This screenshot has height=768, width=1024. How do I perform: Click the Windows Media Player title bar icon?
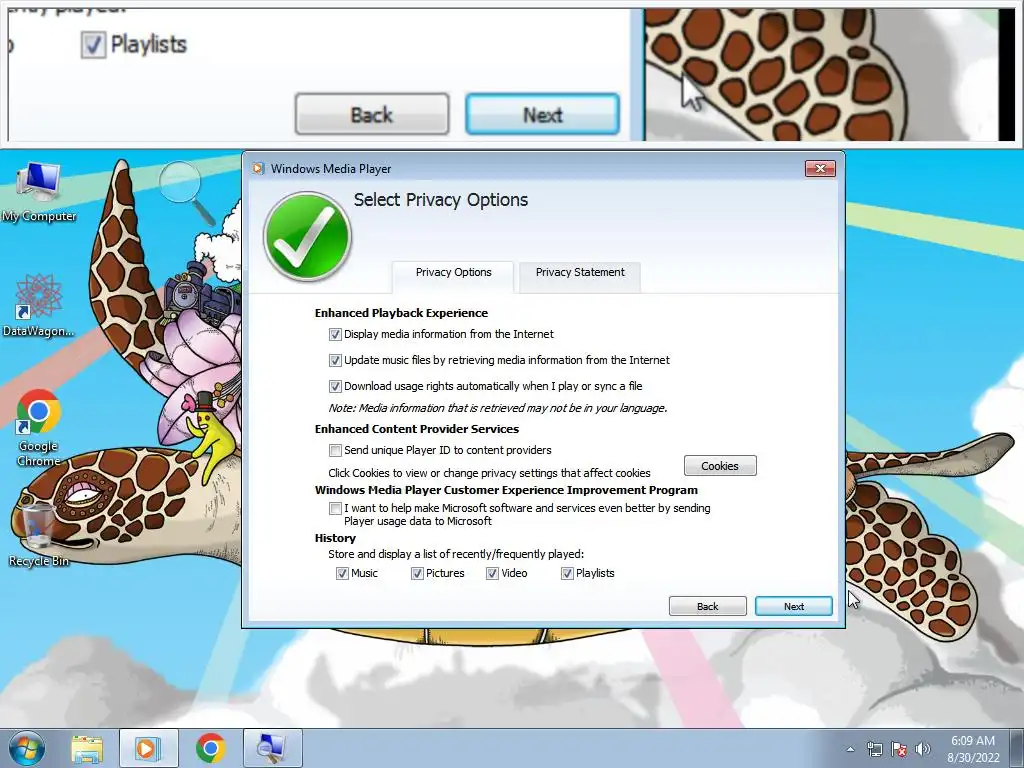point(258,168)
